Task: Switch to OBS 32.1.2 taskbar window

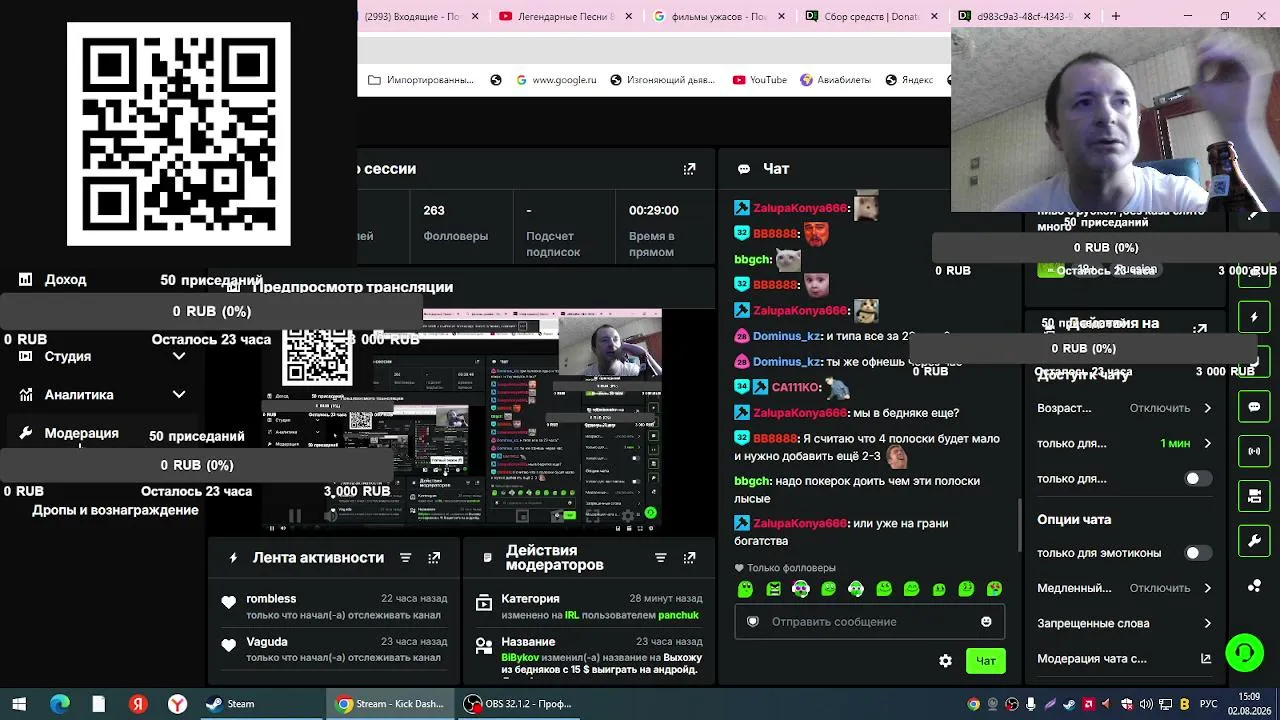Action: pyautogui.click(x=520, y=704)
